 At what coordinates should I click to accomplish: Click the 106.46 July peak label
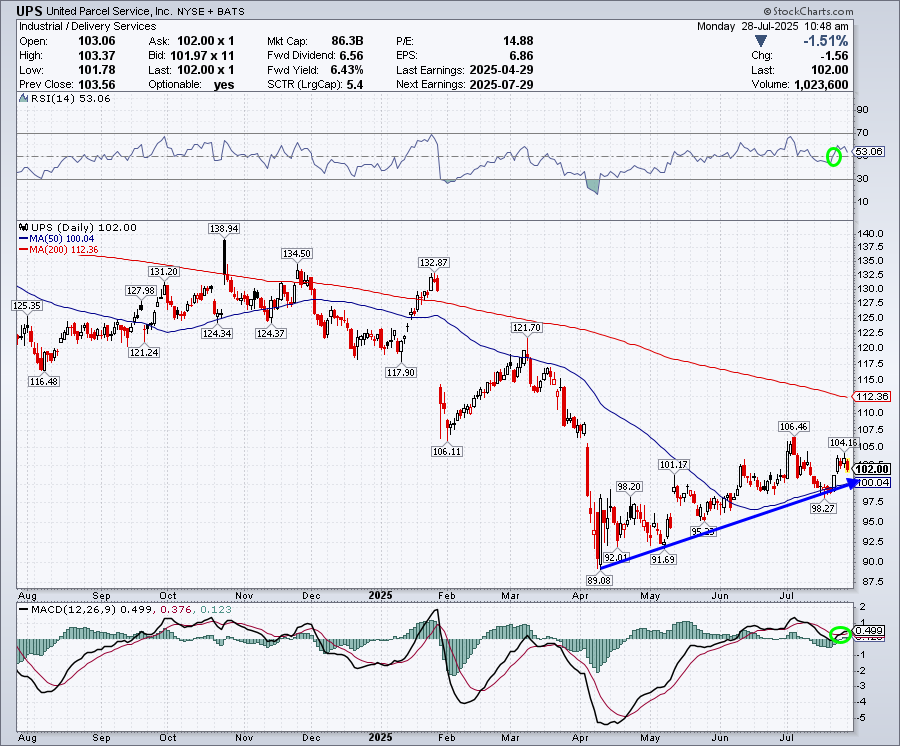tap(794, 425)
